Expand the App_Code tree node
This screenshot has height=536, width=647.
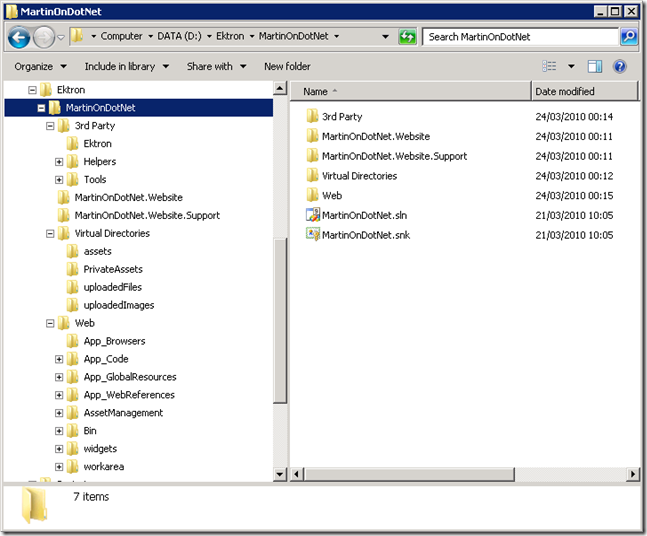59,359
